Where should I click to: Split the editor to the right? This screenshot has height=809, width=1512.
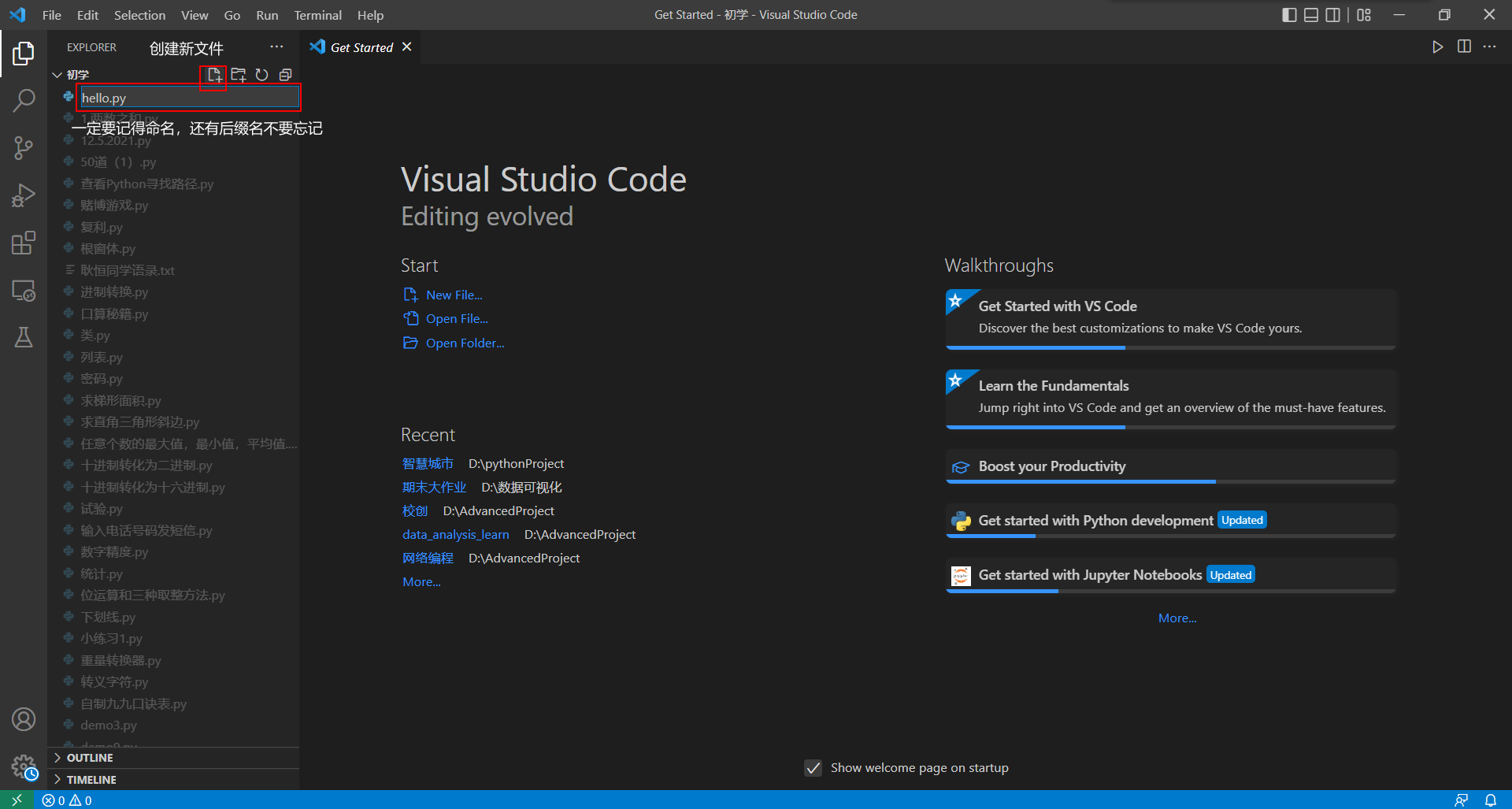(1464, 47)
